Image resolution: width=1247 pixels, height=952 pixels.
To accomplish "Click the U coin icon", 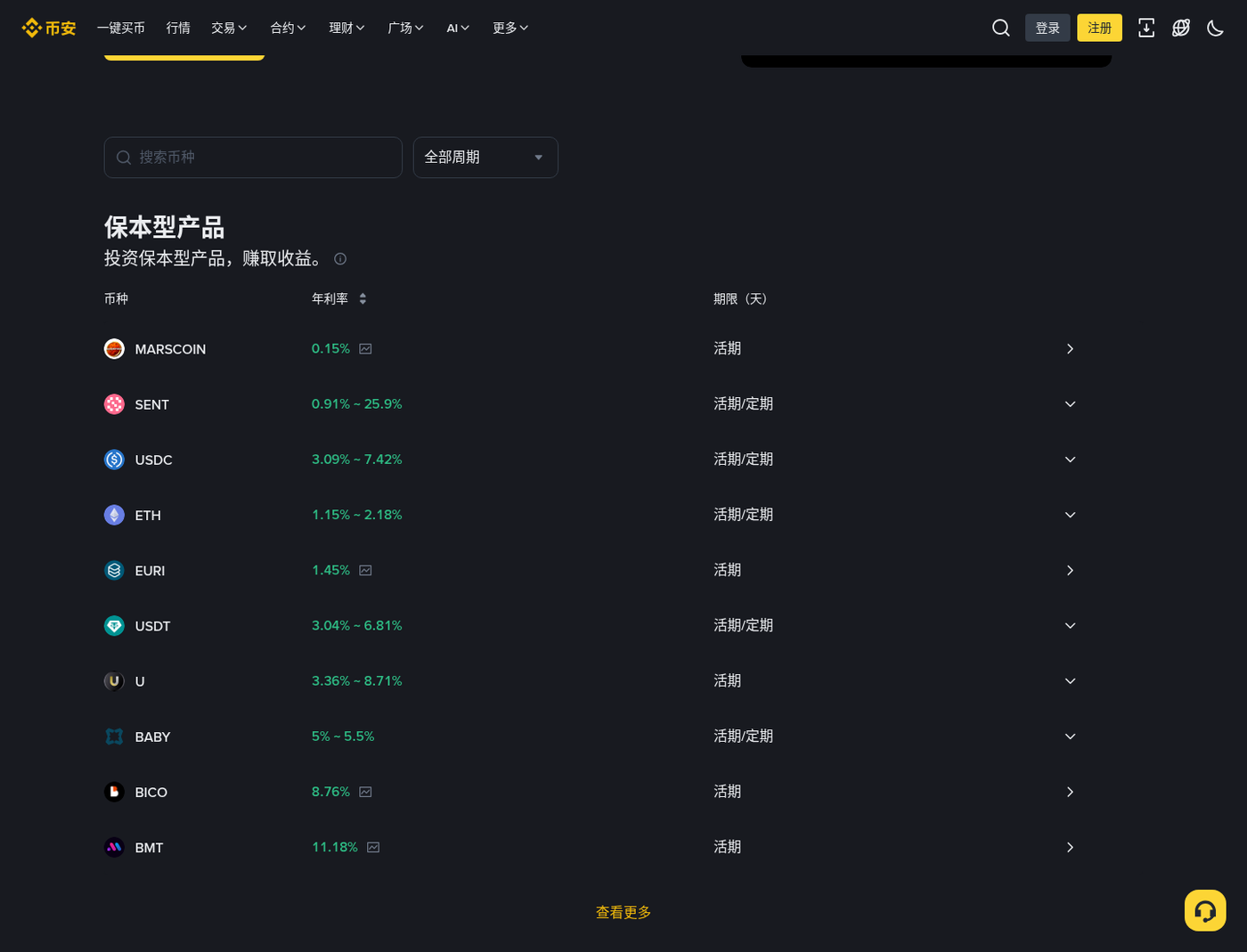I will coord(114,681).
